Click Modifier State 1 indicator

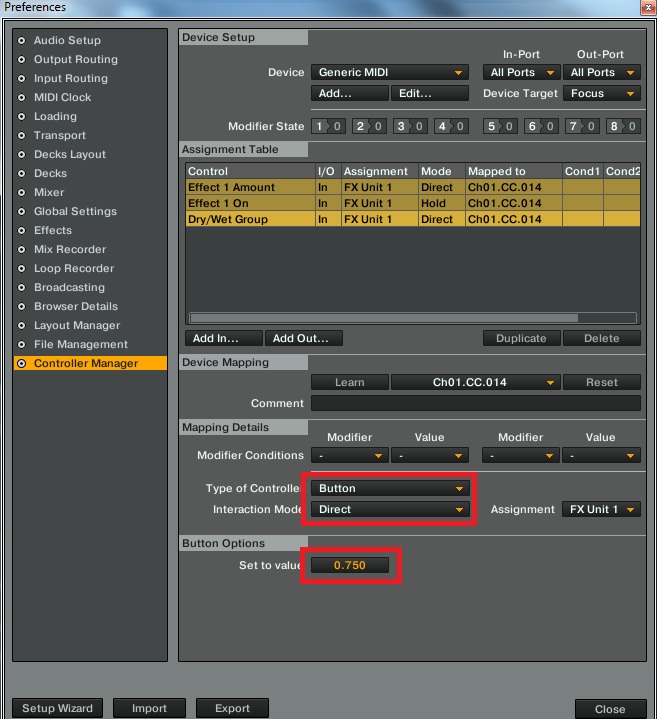[328, 126]
